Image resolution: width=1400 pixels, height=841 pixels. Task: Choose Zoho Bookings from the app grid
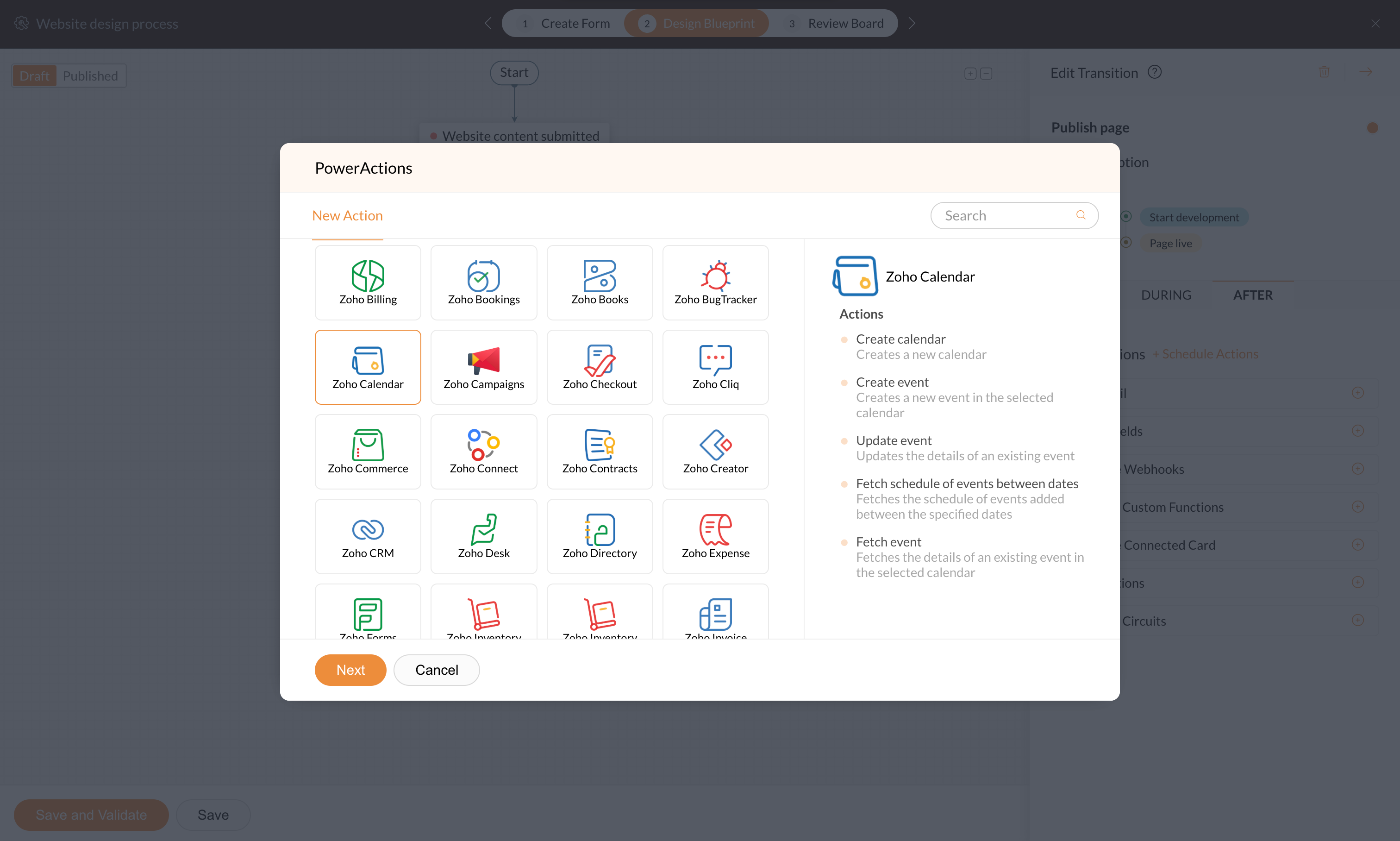tap(483, 282)
